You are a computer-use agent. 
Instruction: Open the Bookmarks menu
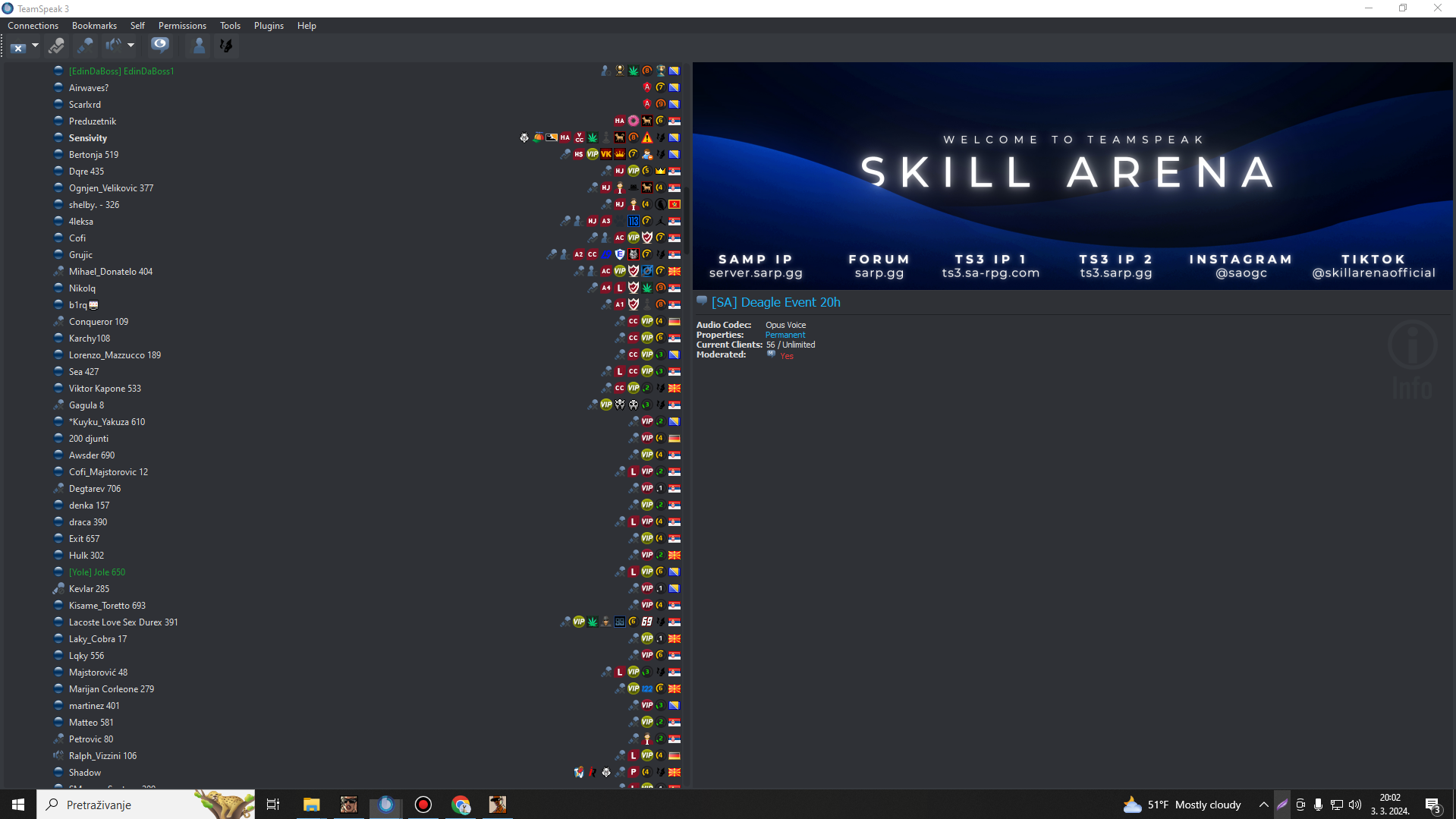pos(94,26)
